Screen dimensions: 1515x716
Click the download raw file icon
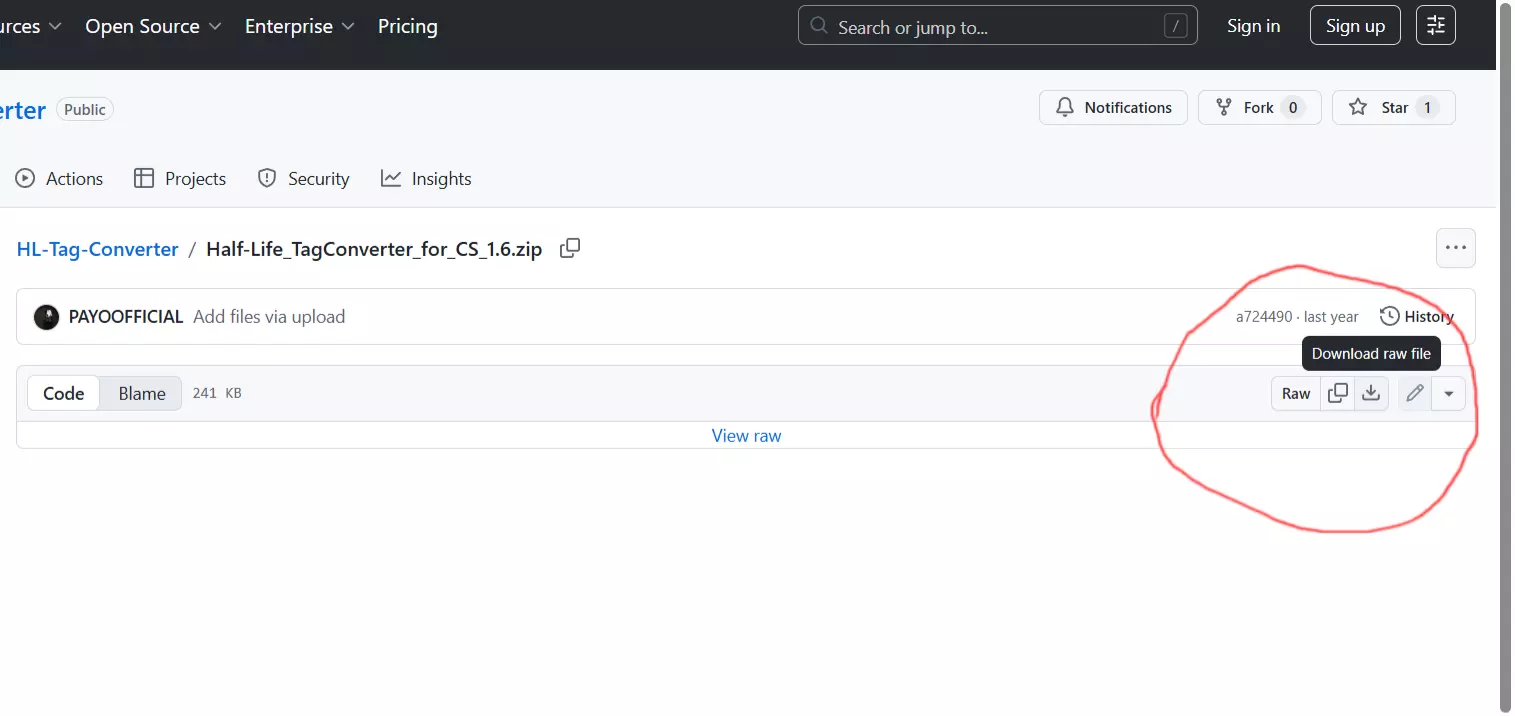point(1371,393)
